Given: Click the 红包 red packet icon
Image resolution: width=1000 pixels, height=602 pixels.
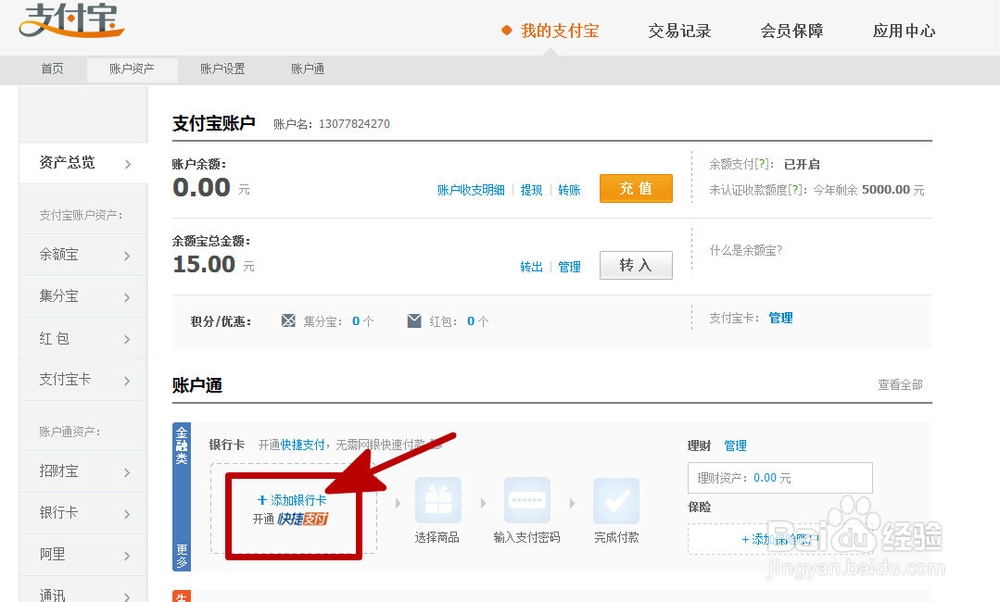Looking at the screenshot, I should click(414, 321).
